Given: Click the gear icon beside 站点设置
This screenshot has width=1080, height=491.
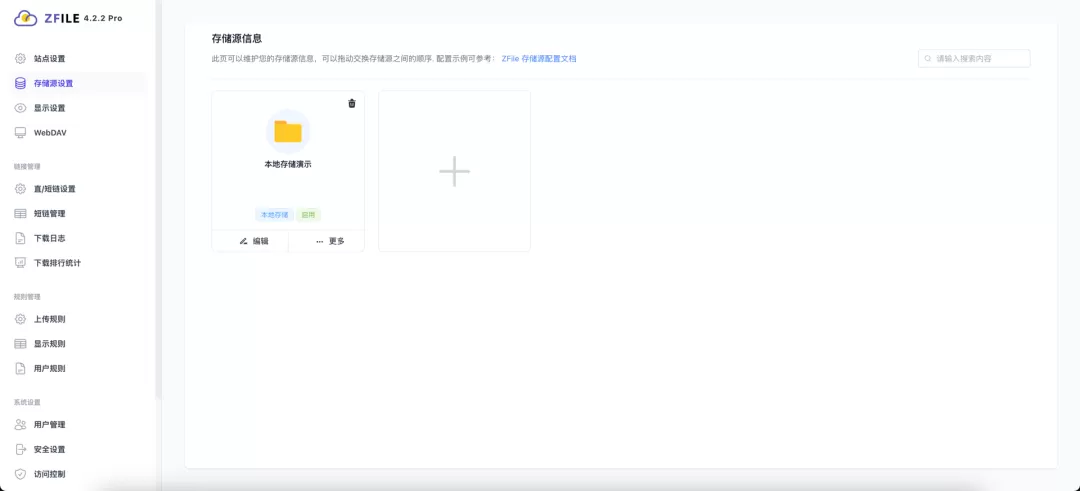Looking at the screenshot, I should point(20,59).
